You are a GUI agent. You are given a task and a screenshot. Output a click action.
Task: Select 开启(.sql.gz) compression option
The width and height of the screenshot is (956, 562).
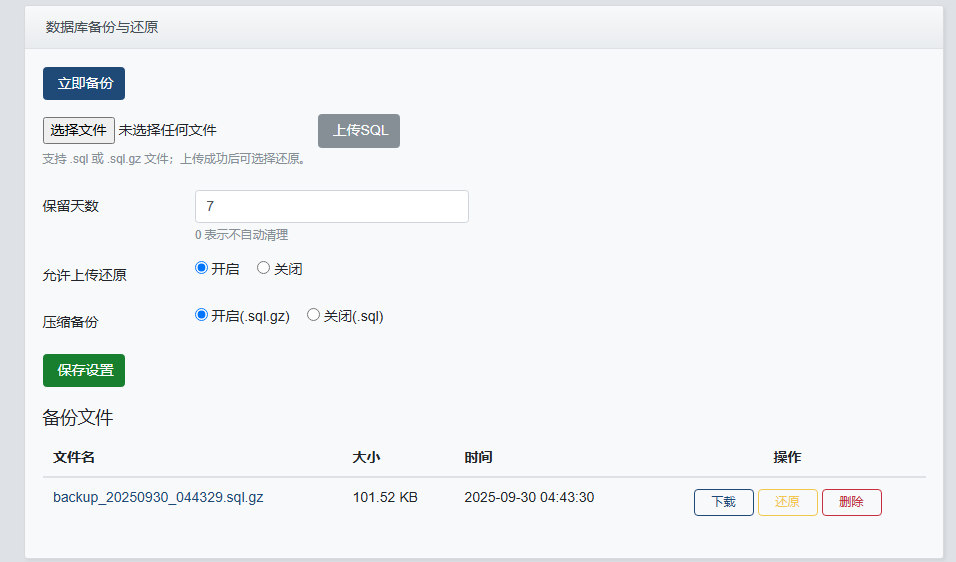pos(201,315)
